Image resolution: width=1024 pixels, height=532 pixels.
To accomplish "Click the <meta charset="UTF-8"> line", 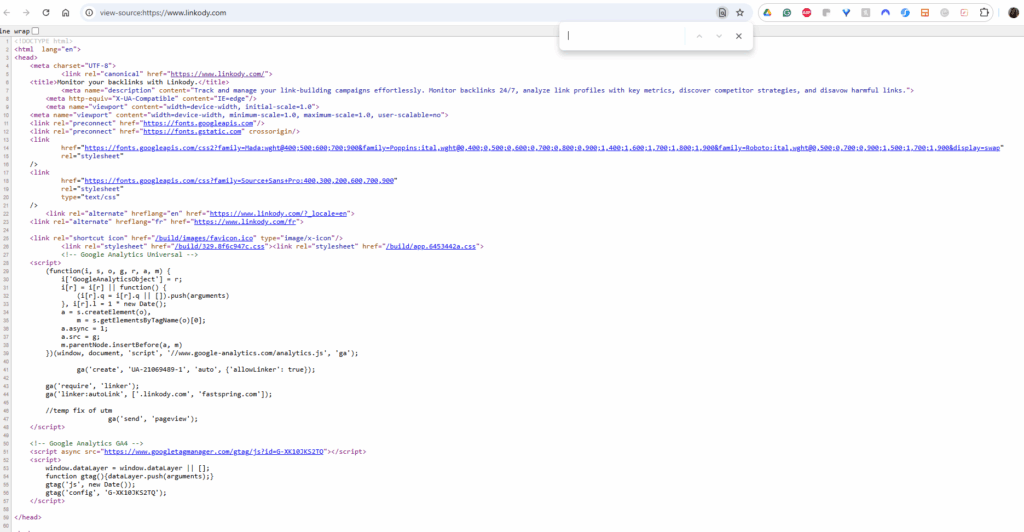I will click(72, 65).
